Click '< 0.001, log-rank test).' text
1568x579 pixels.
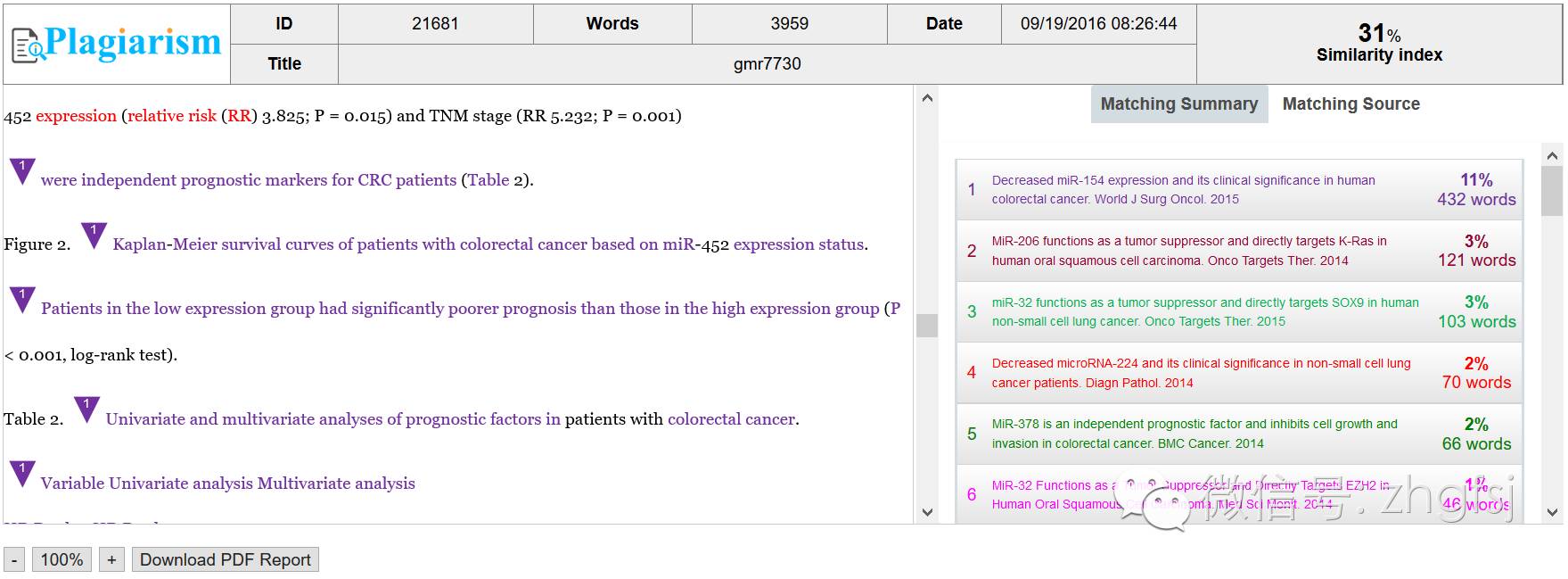(91, 355)
